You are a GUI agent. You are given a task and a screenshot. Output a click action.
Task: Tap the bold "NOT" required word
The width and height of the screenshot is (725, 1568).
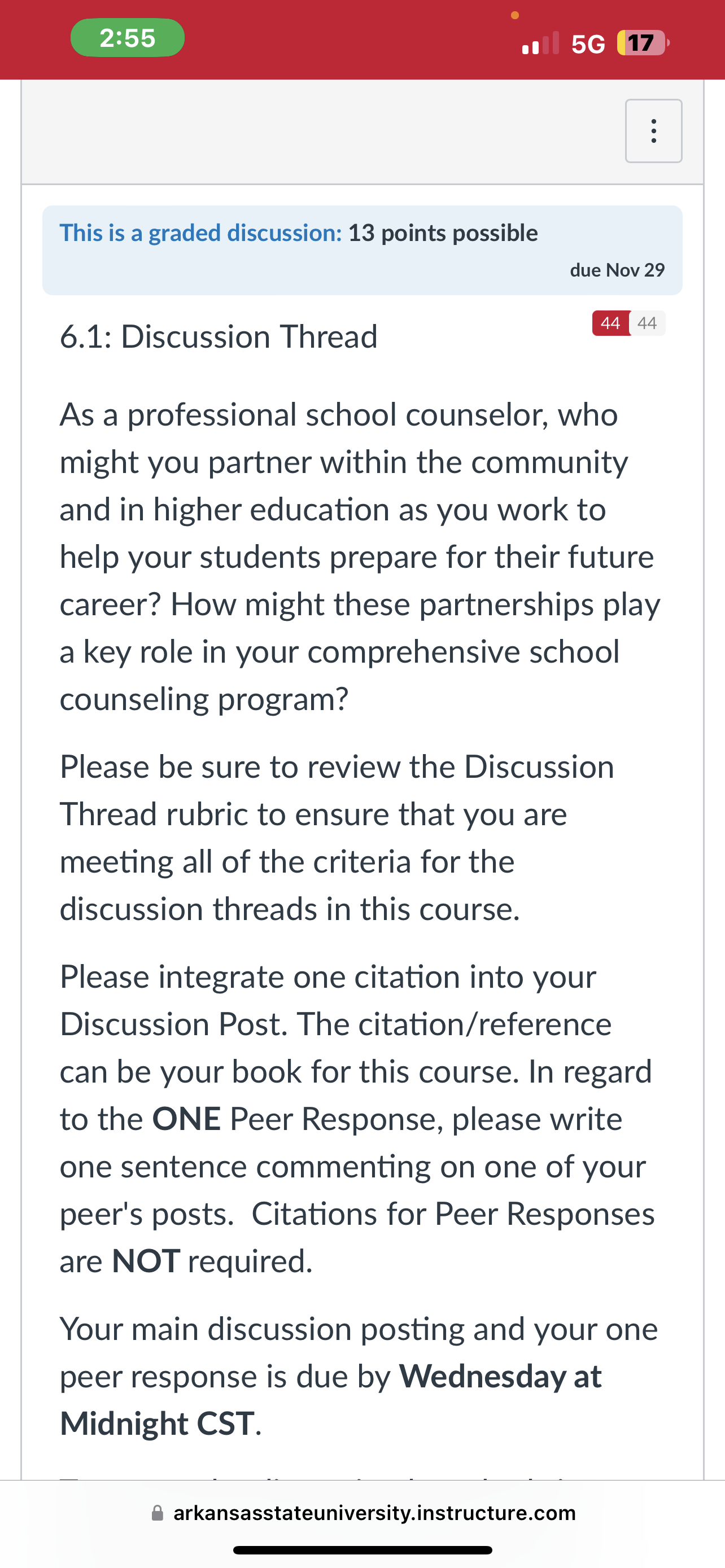tap(146, 1260)
